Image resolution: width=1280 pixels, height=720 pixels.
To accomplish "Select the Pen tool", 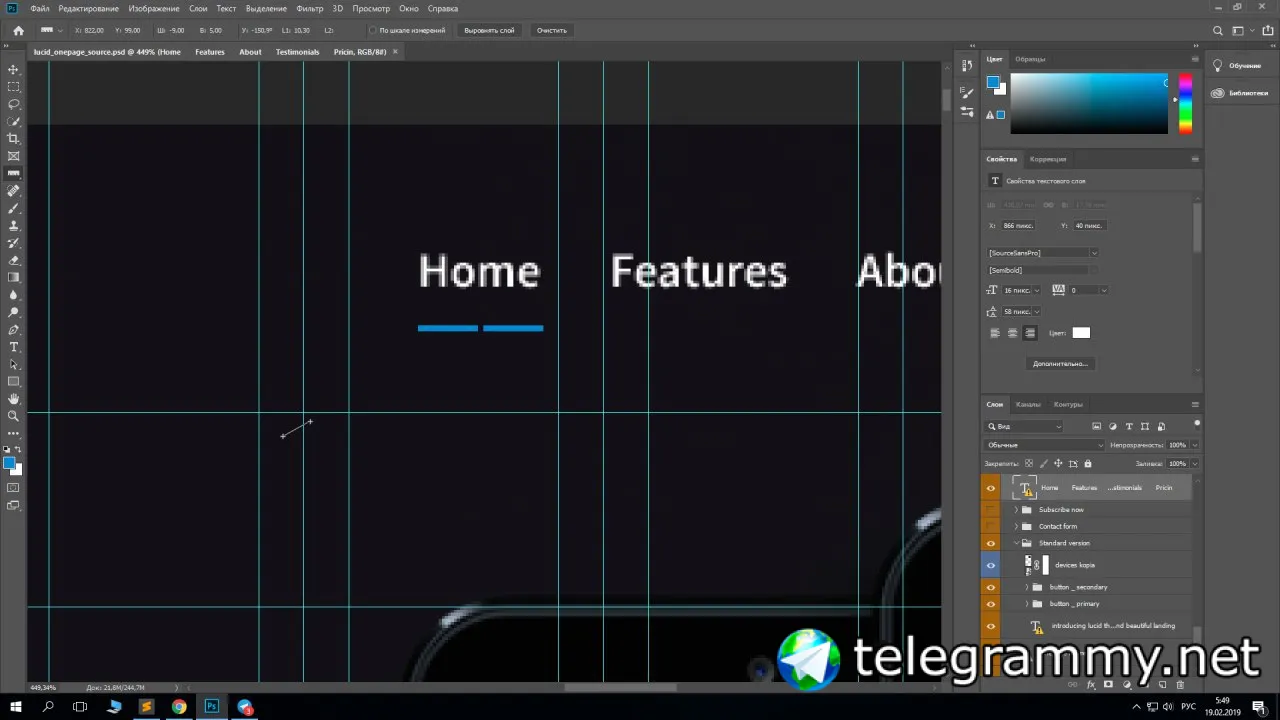I will pos(14,329).
